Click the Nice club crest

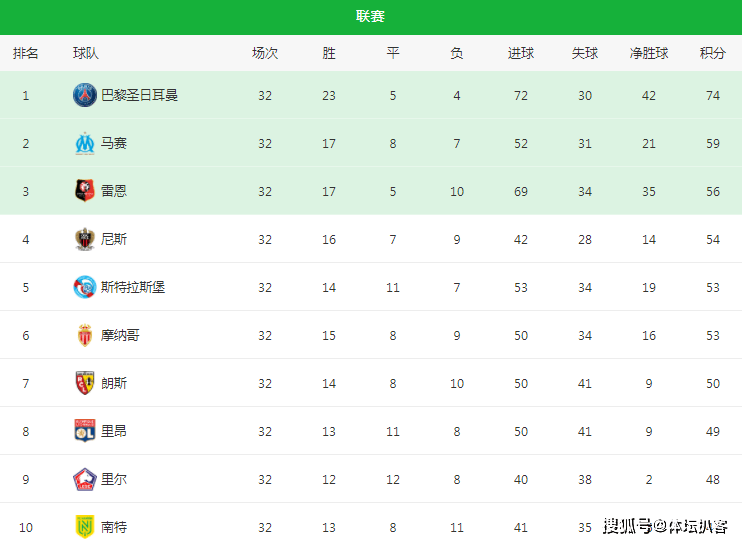[x=85, y=239]
